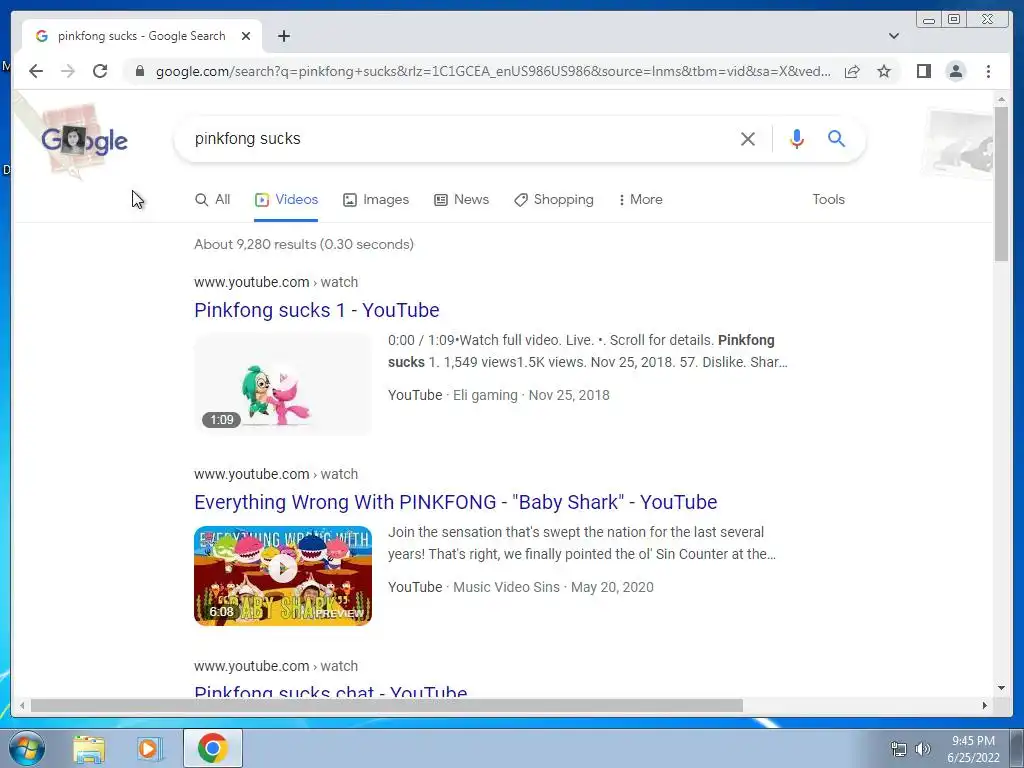Start voice search with microphone
The image size is (1024, 768).
pos(797,138)
